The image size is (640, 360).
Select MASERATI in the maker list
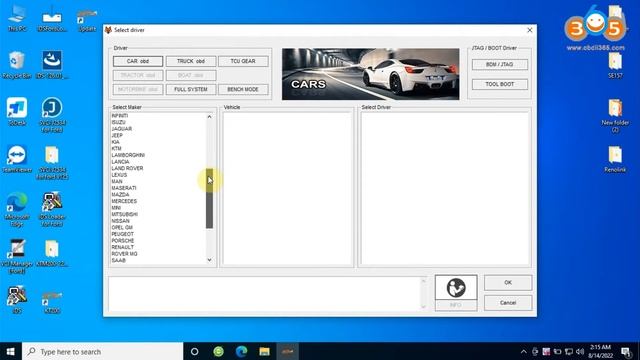click(124, 188)
